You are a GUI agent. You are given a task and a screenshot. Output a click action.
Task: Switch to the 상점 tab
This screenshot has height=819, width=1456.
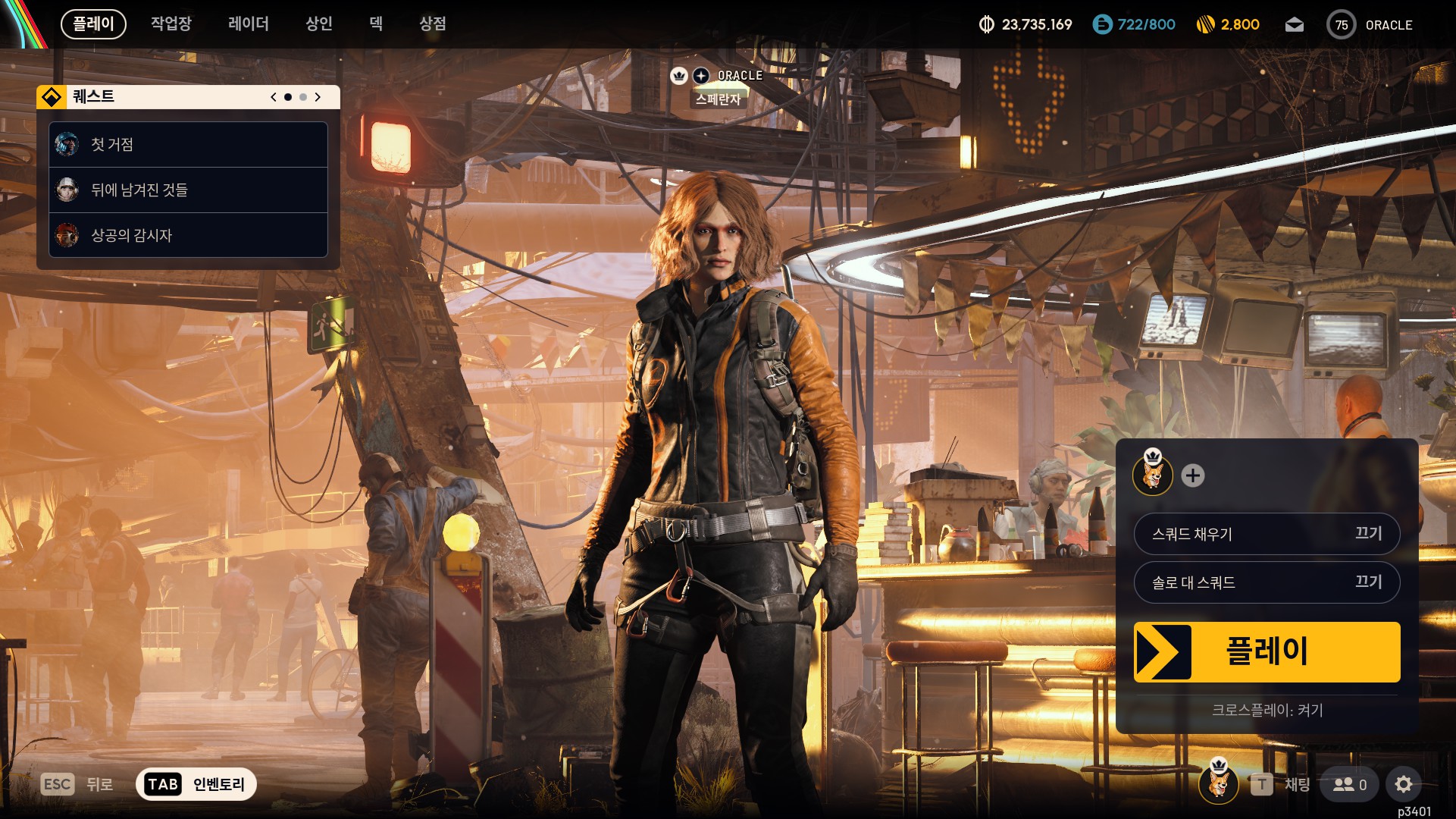433,24
